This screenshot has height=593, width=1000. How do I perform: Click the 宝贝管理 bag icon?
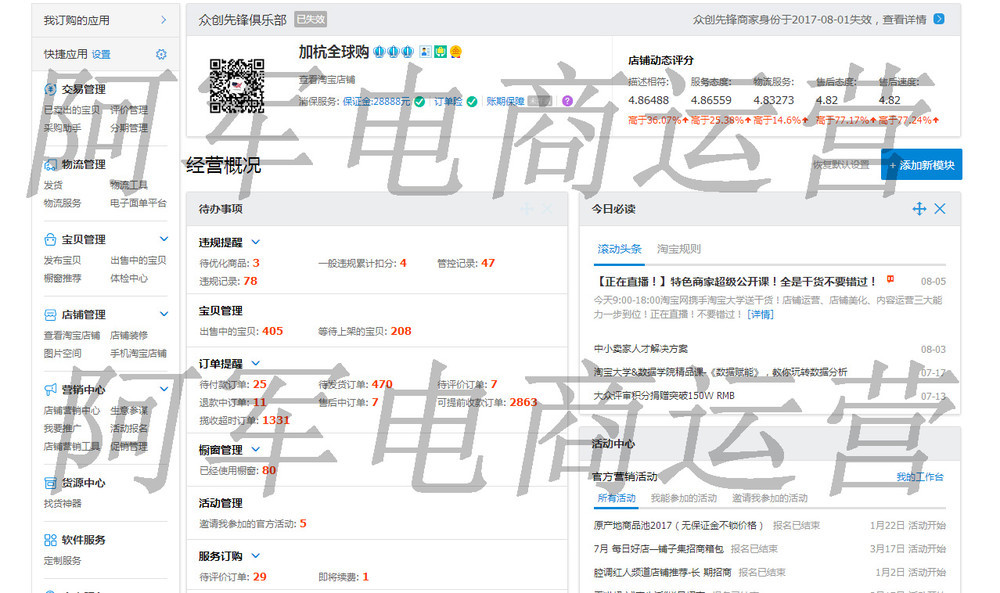50,240
